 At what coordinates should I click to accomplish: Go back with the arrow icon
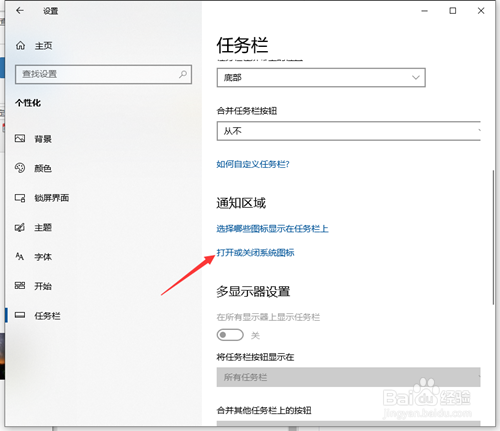coord(20,11)
